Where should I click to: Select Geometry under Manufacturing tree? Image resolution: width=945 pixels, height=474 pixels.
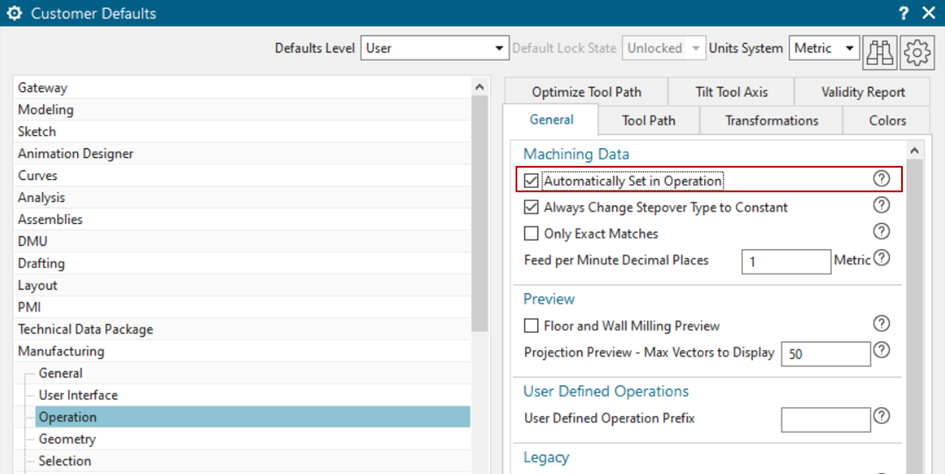[x=67, y=439]
